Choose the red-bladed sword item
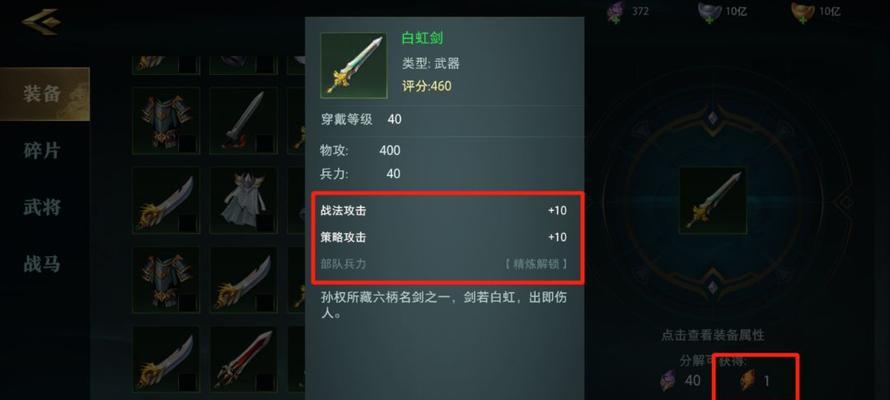 click(x=244, y=359)
